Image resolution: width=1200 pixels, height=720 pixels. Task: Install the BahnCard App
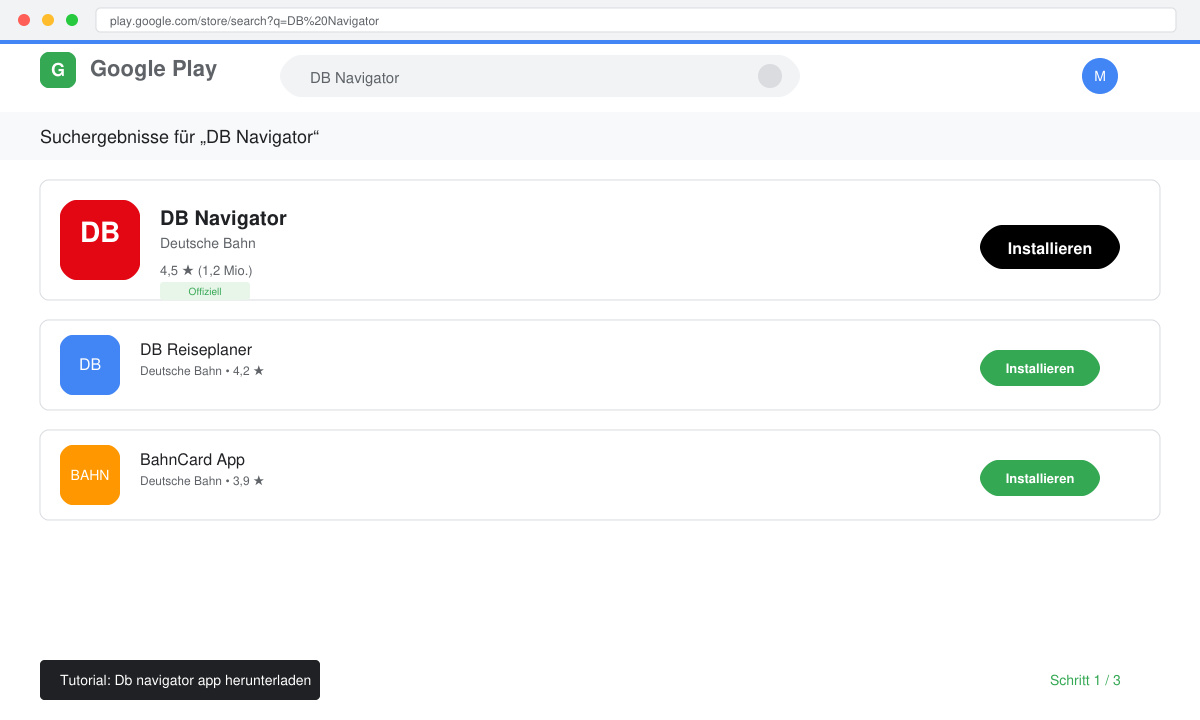1040,478
